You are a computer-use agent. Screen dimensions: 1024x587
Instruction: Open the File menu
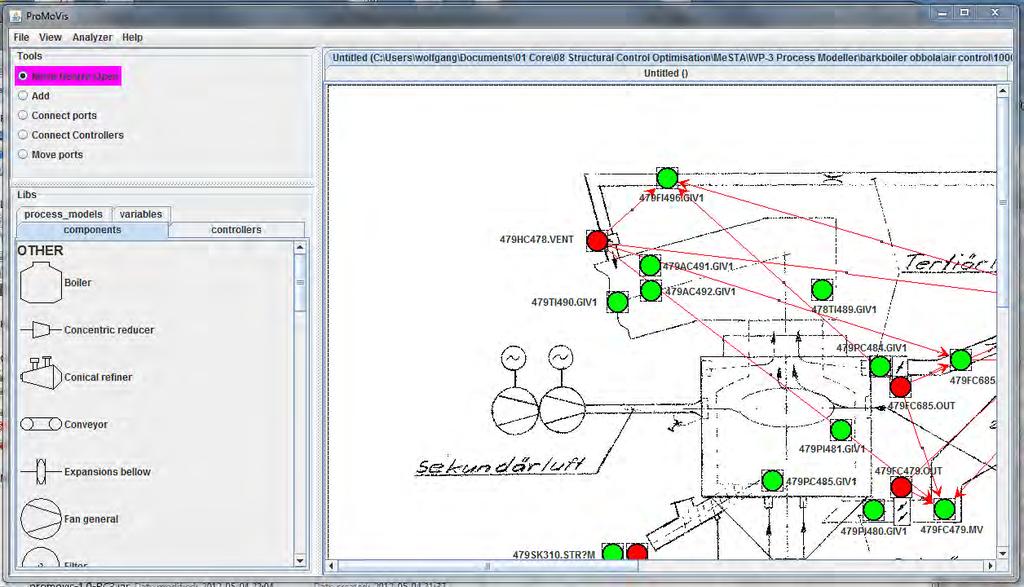[22, 37]
